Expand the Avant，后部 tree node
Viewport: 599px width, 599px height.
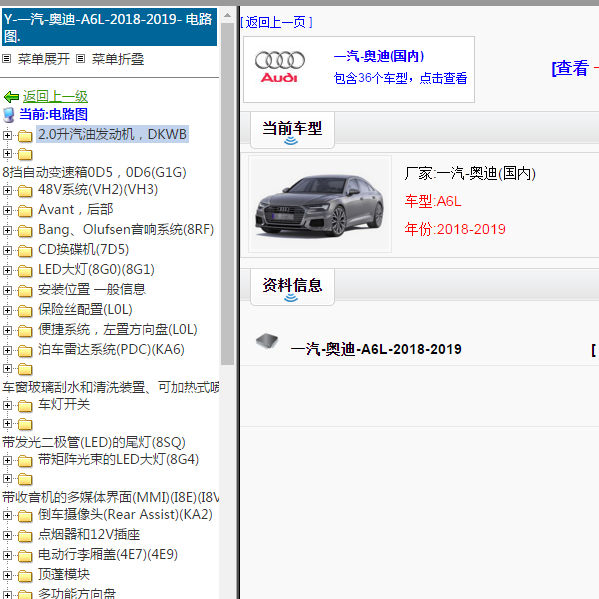(x=7, y=210)
